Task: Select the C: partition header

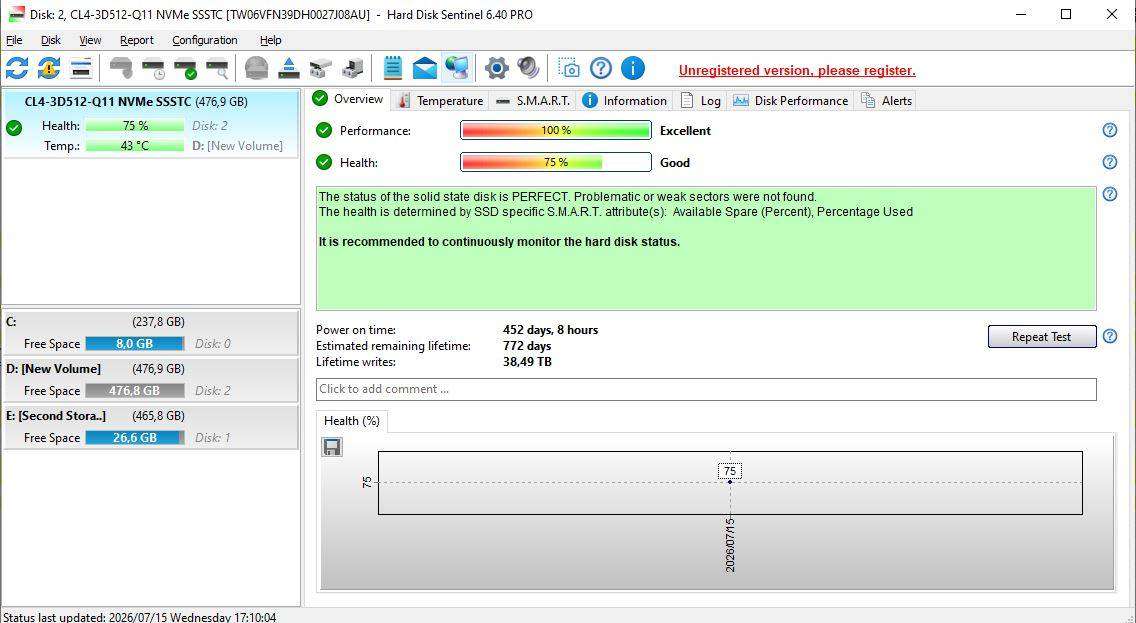Action: point(151,322)
